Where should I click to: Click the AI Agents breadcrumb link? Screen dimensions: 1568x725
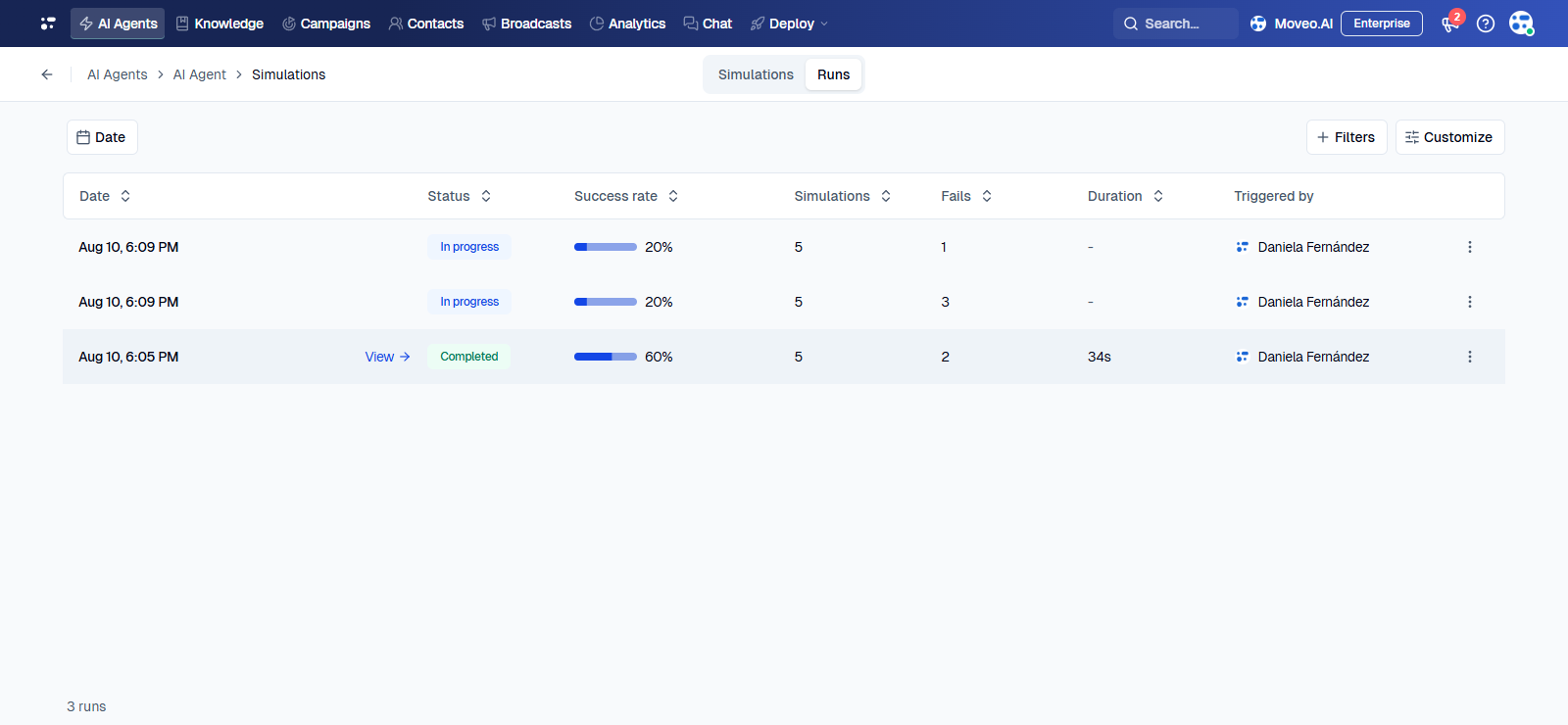118,74
